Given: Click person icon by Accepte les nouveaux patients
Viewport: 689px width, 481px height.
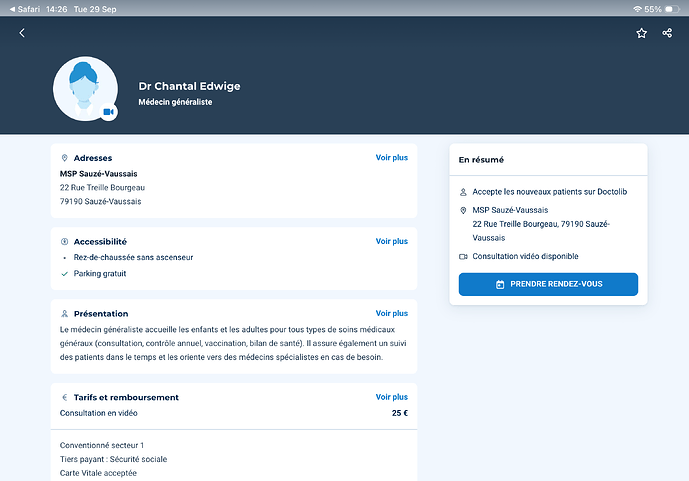Looking at the screenshot, I should pyautogui.click(x=463, y=192).
